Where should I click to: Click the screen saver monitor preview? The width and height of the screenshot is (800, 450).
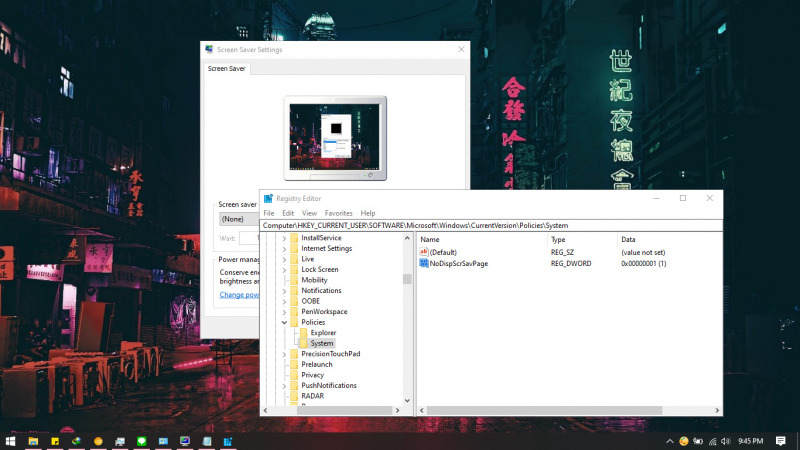(x=335, y=138)
